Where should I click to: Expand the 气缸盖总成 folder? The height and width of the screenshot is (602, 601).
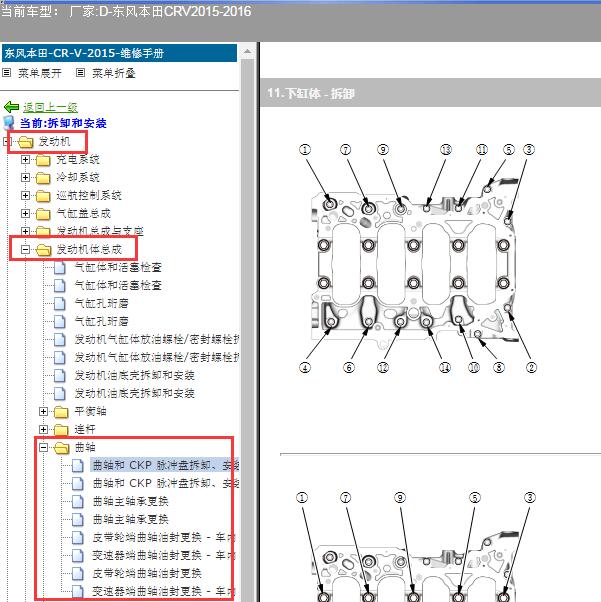(25, 213)
